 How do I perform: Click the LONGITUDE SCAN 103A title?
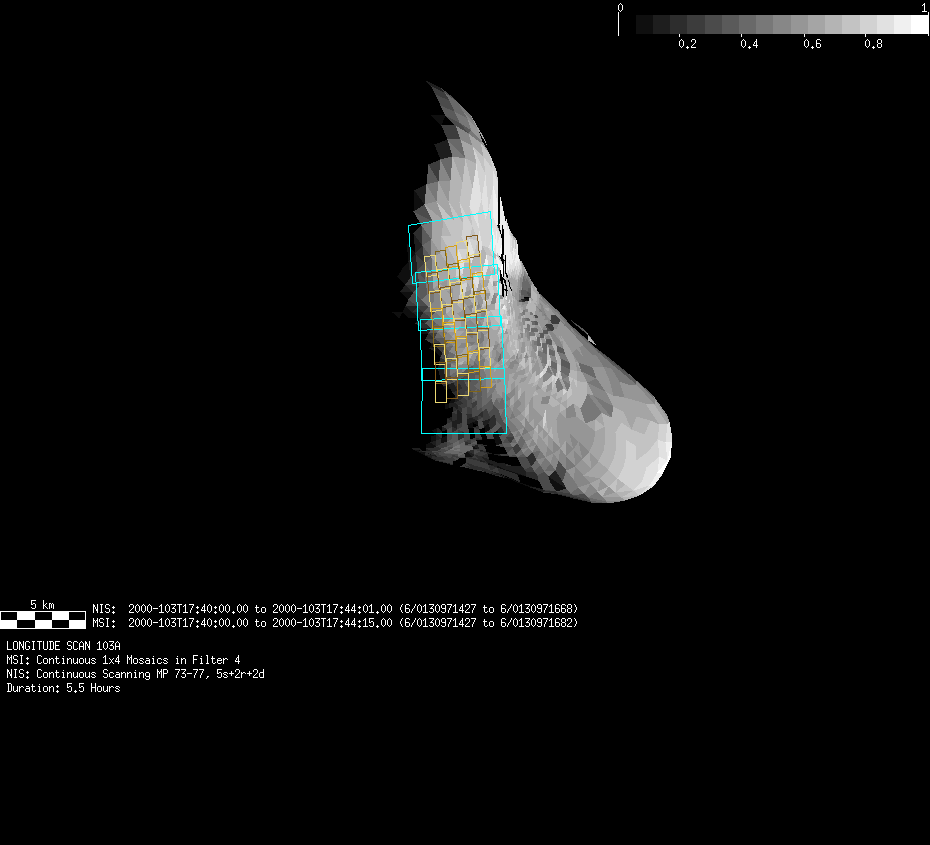click(x=63, y=646)
